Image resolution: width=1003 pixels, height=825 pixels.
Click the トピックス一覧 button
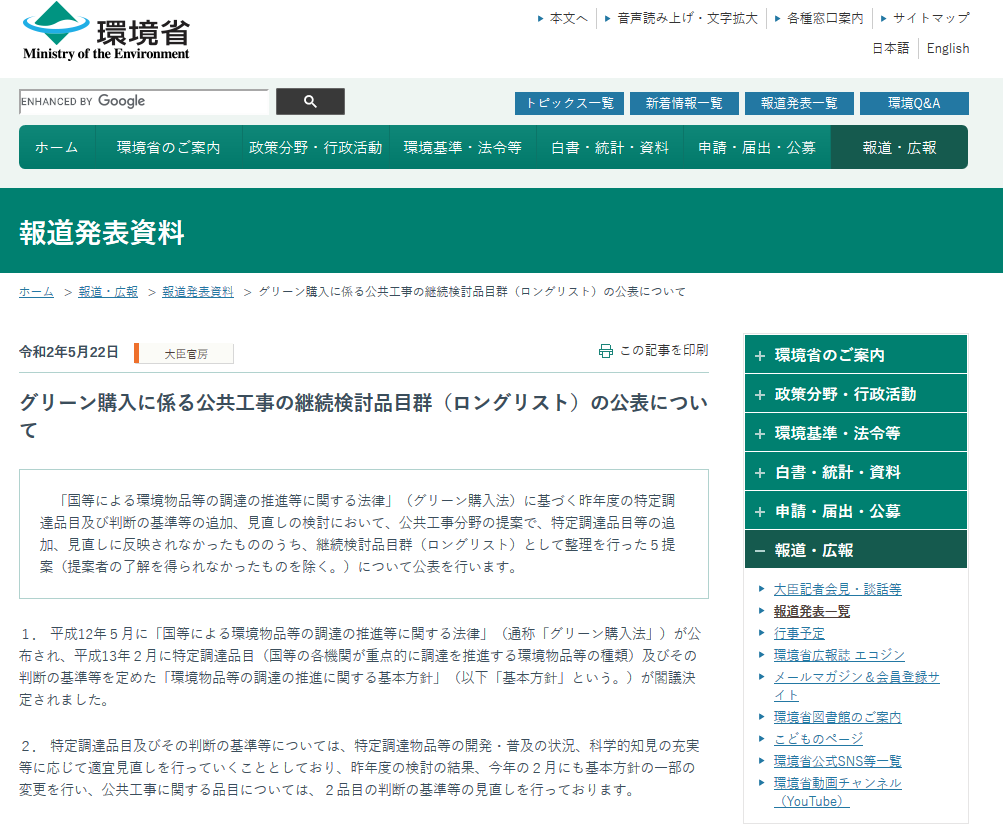[x=569, y=103]
